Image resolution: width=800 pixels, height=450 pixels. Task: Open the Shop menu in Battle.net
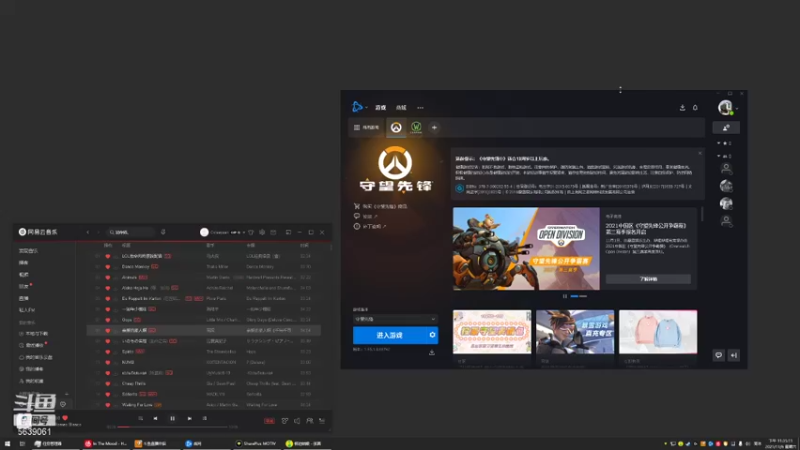[401, 108]
